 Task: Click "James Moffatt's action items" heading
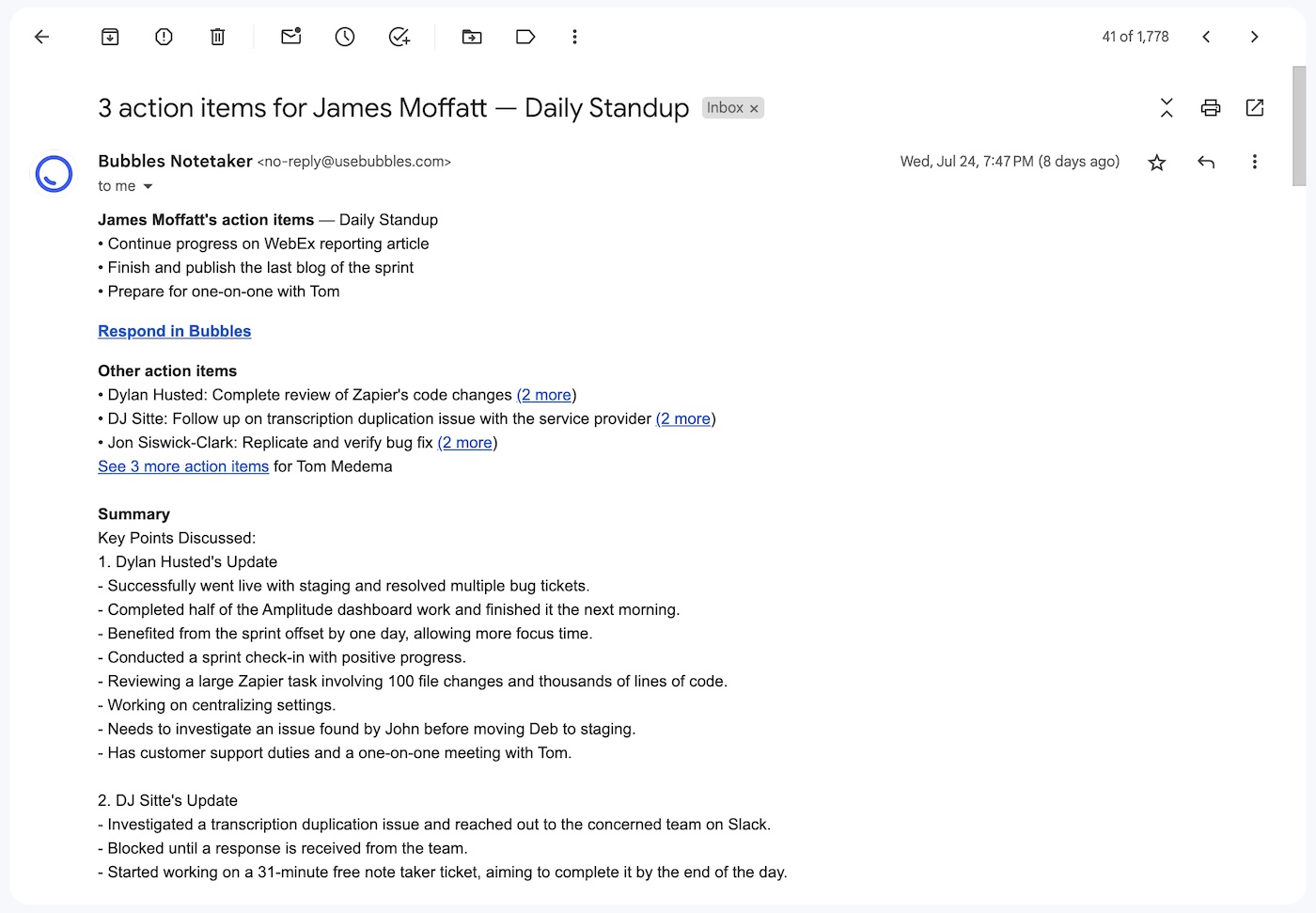click(206, 219)
